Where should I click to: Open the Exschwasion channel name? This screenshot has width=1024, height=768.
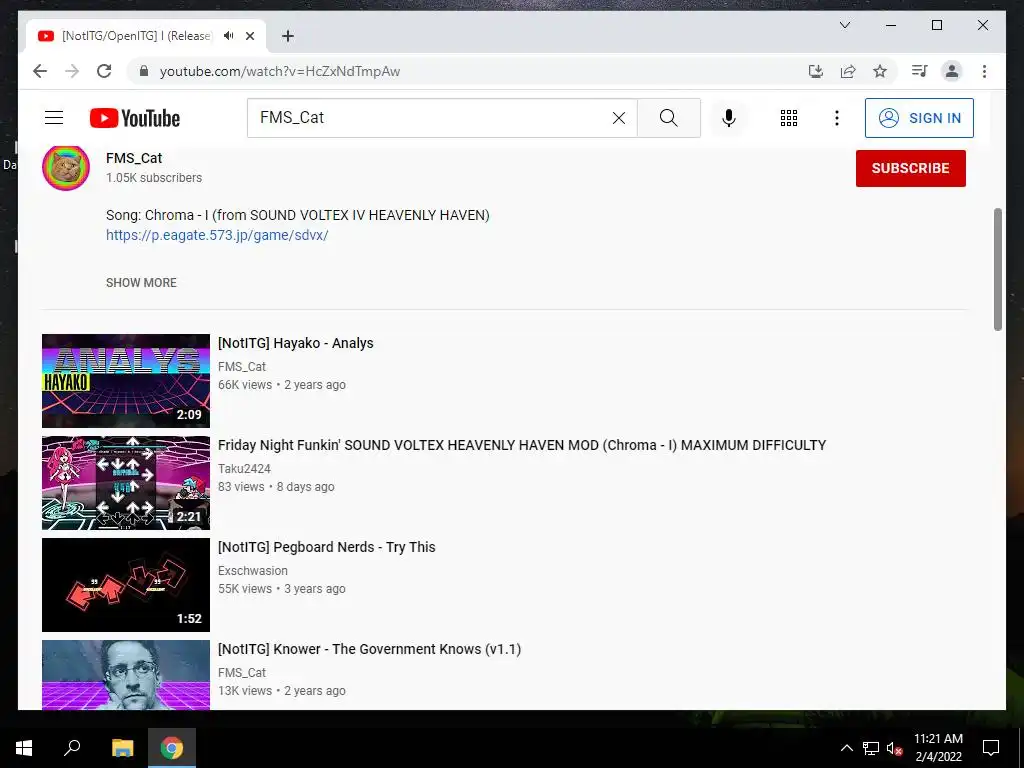(x=253, y=570)
